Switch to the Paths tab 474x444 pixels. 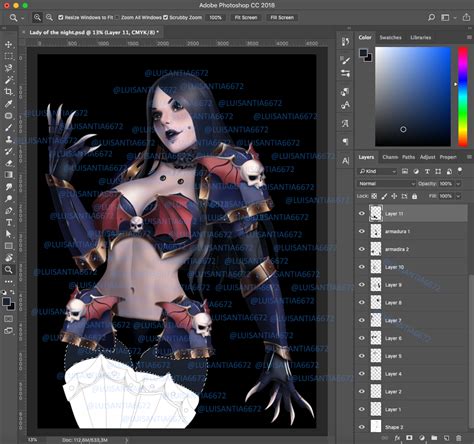[408, 157]
